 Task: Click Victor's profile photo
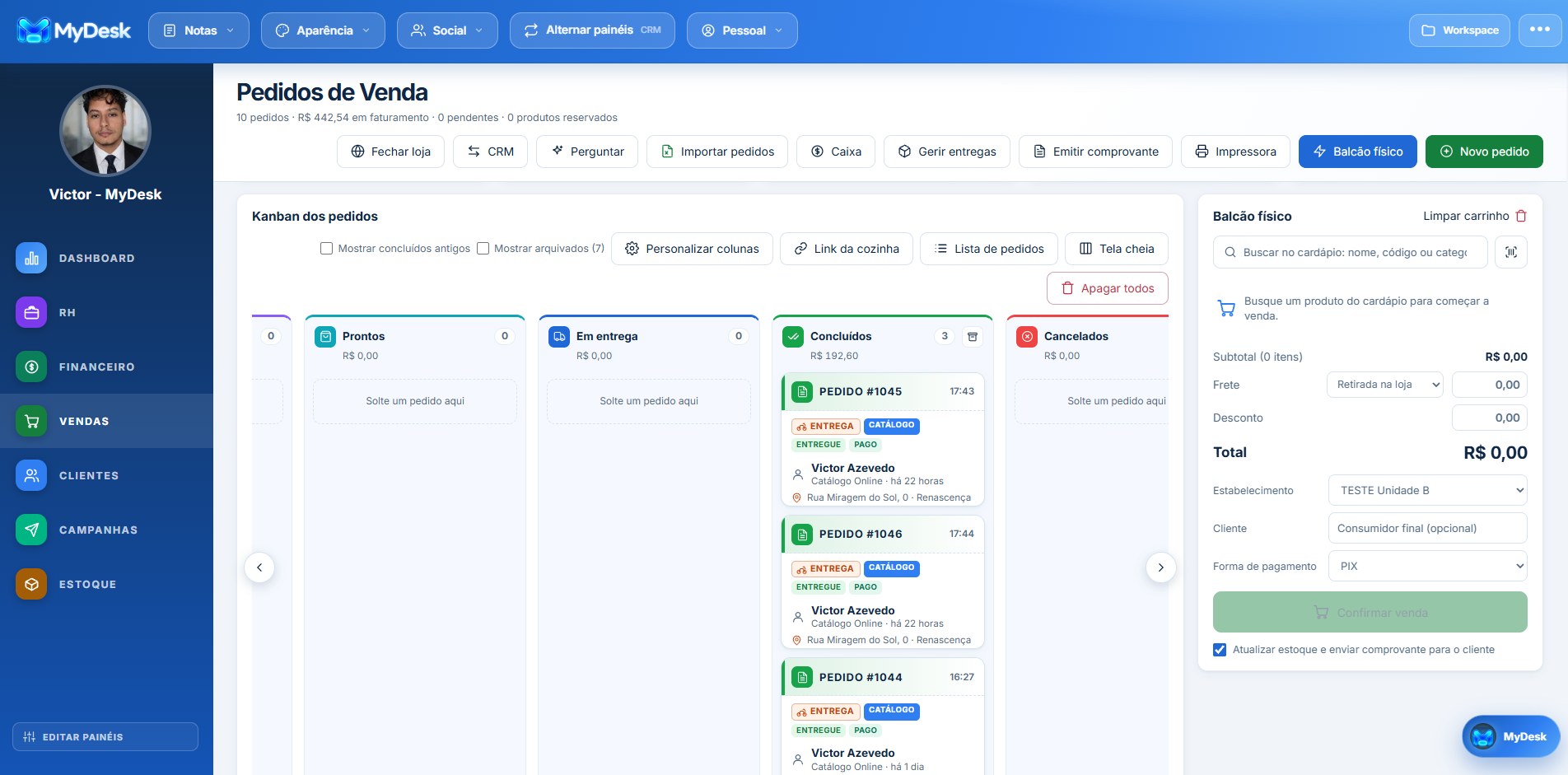[105, 131]
